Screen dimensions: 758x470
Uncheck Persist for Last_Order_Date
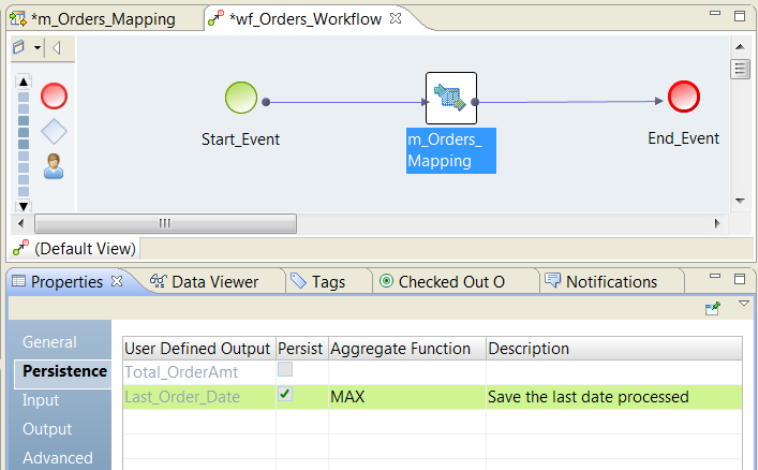(x=286, y=396)
